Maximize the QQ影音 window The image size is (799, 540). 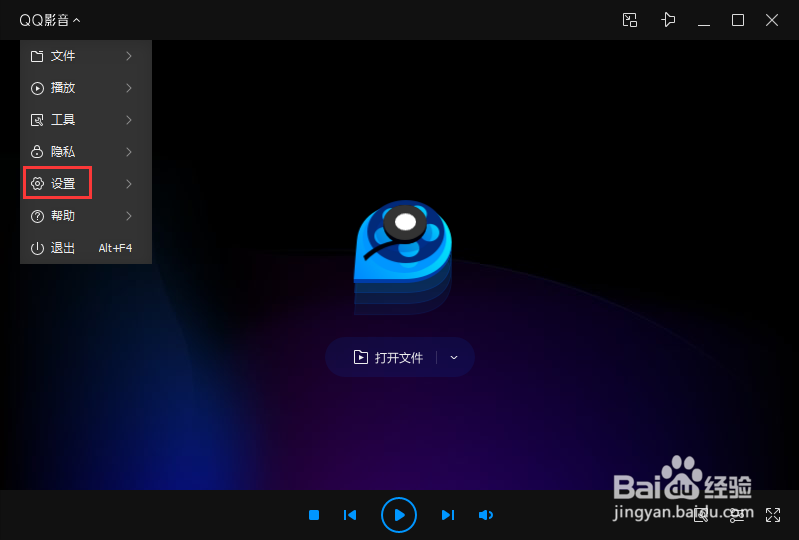pos(738,20)
